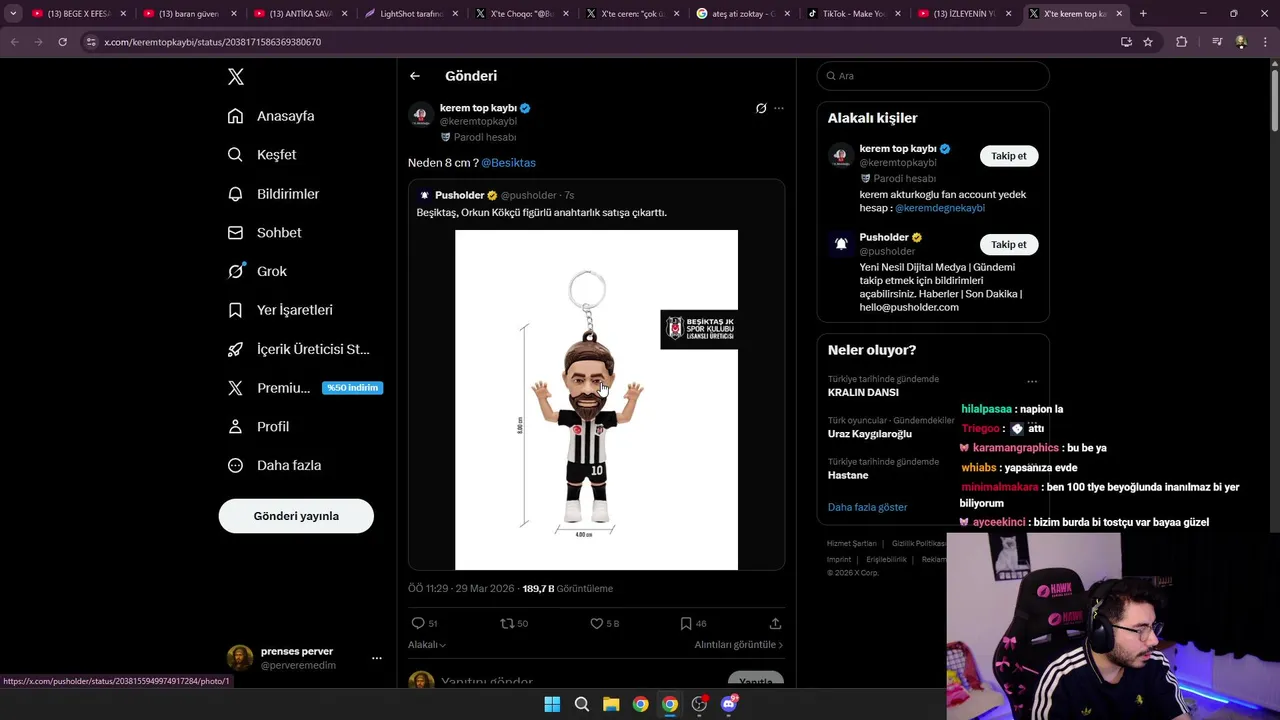This screenshot has width=1280, height=720.
Task: Follow kerem top kaybı with Takip et
Action: (1009, 156)
